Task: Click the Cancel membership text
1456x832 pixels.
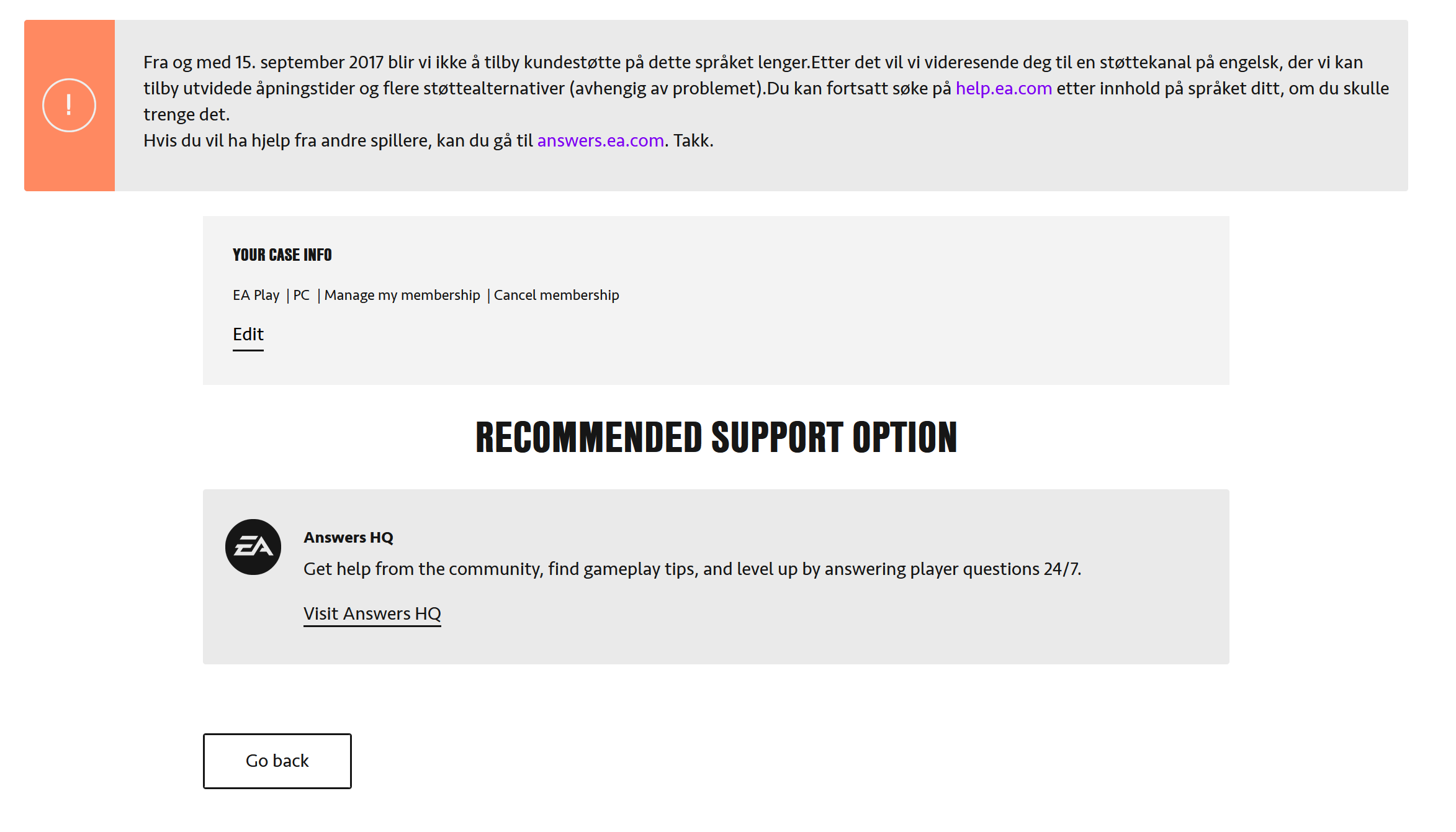Action: tap(556, 295)
